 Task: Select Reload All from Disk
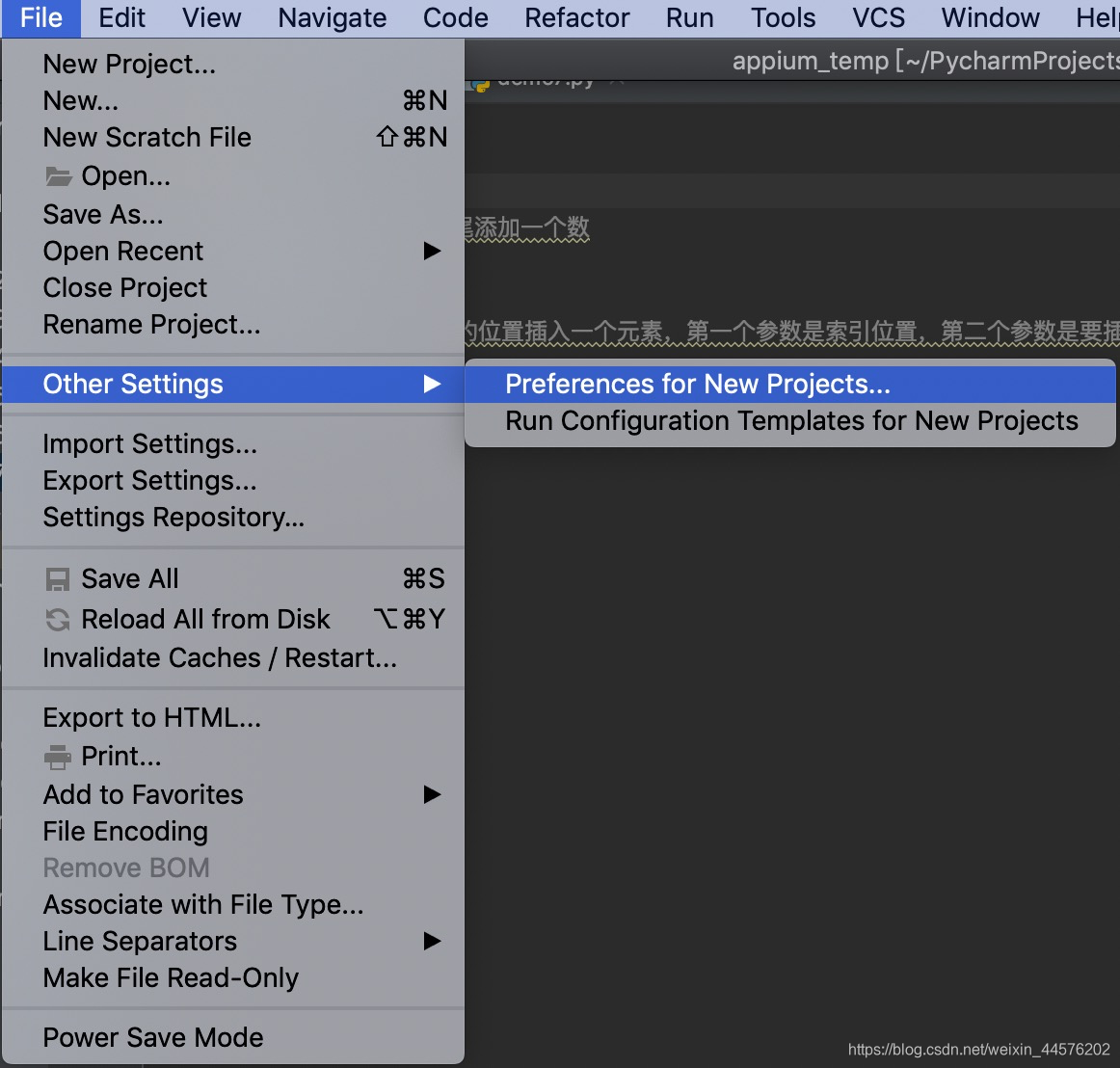pyautogui.click(x=233, y=620)
